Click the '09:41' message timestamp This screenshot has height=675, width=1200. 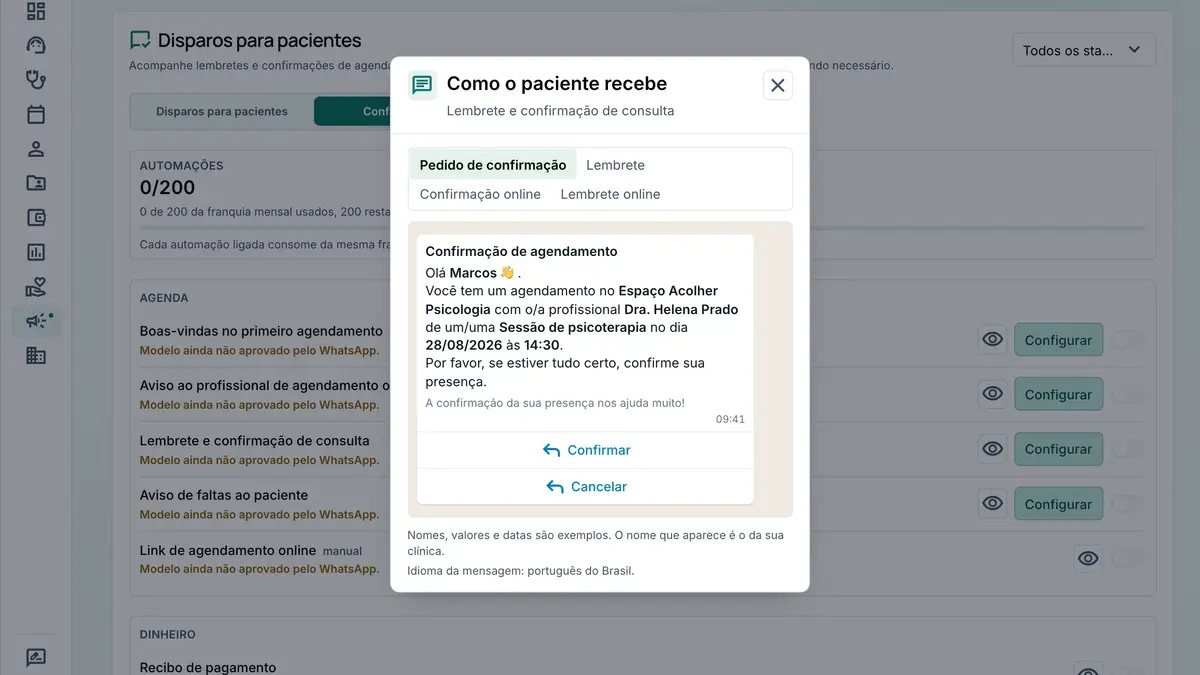click(730, 420)
